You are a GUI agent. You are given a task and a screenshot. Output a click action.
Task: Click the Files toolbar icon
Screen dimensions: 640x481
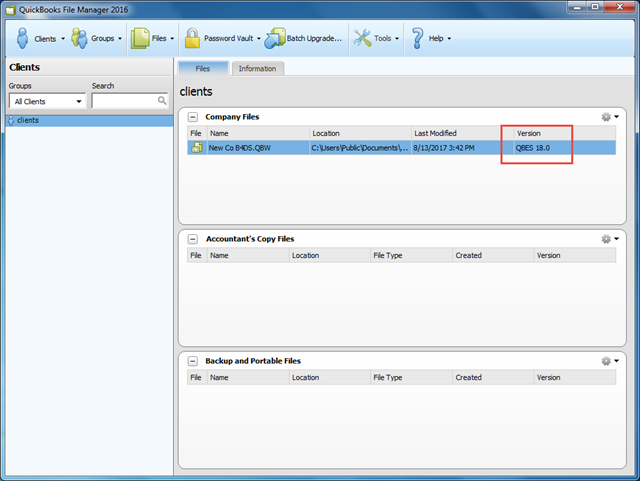140,38
